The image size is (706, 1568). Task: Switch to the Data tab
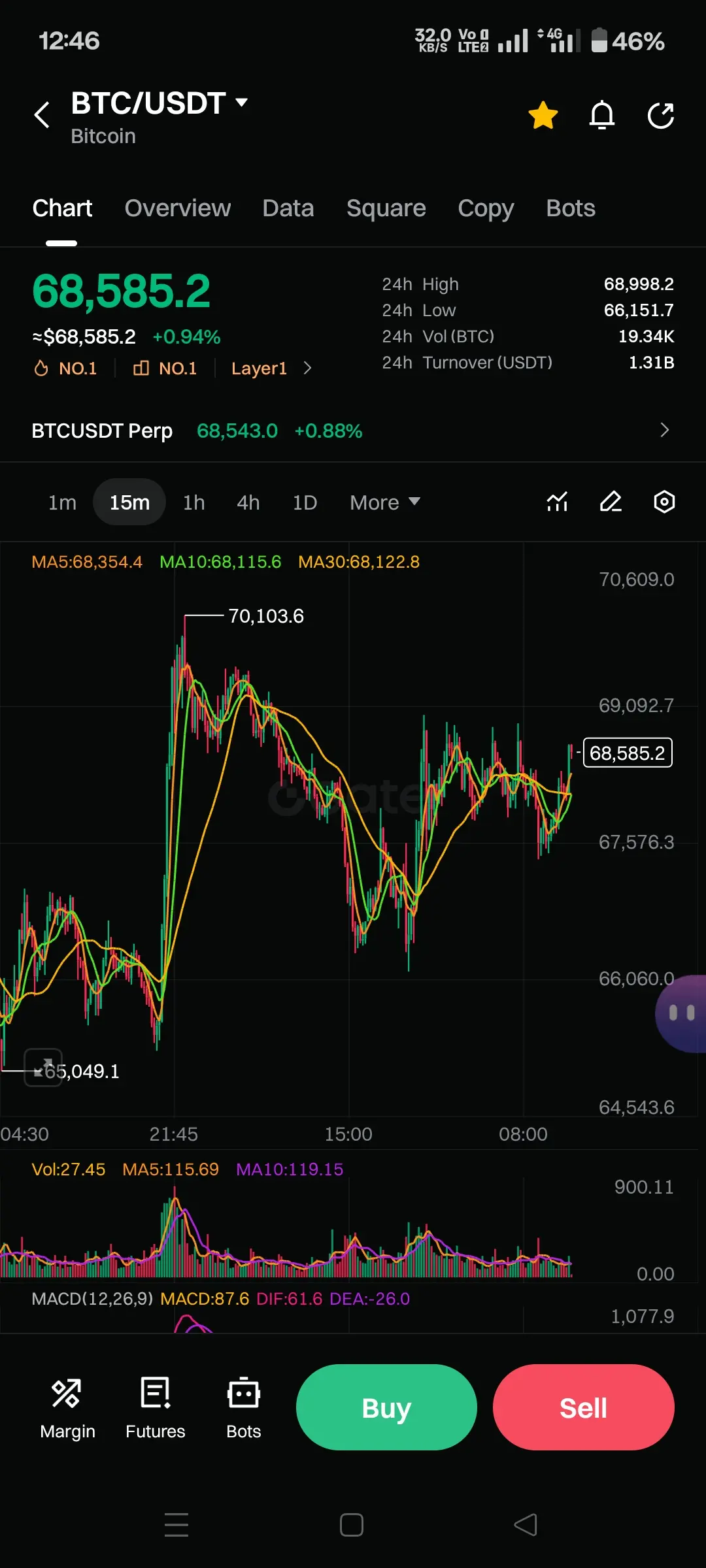288,208
